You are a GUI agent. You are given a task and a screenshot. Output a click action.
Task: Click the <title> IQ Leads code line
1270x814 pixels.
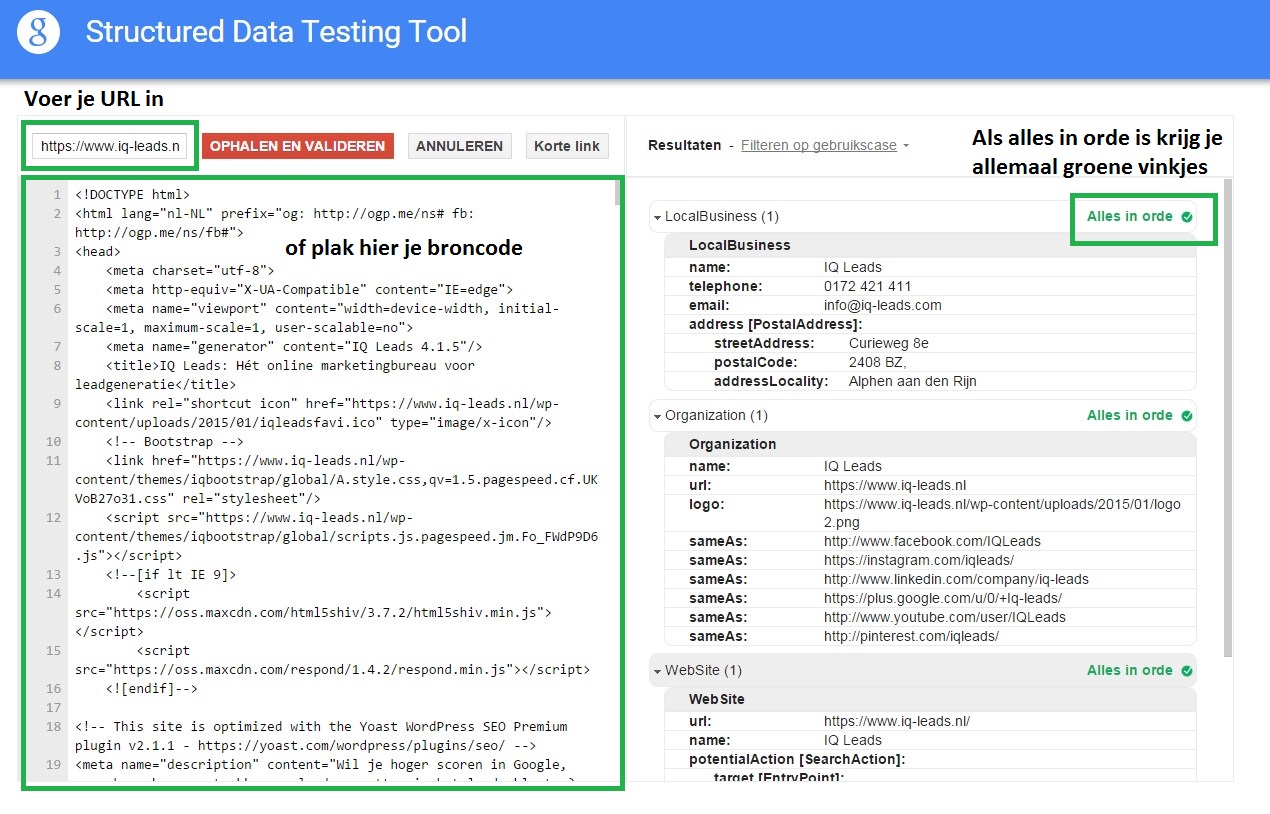pos(275,375)
